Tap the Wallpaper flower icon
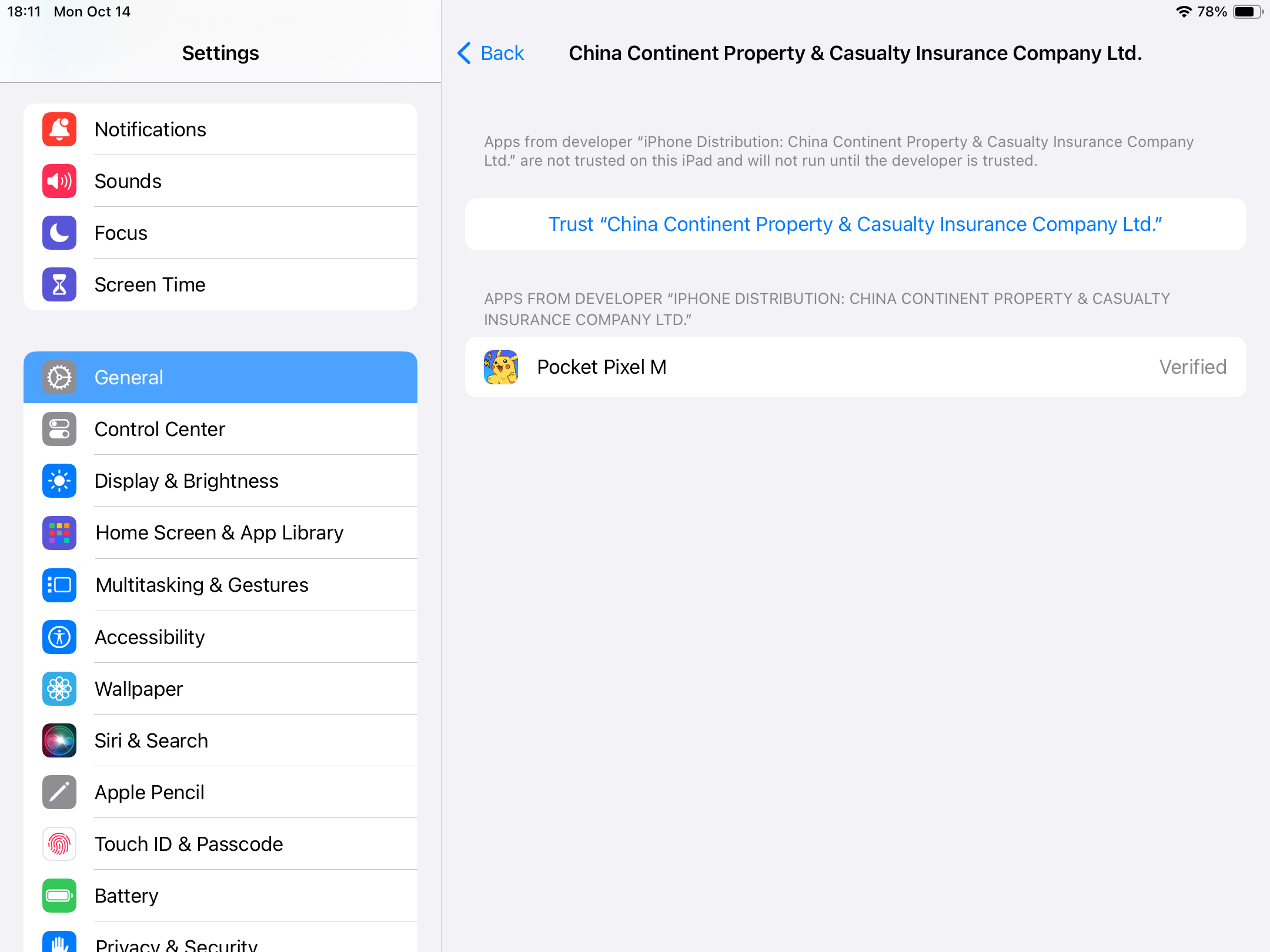 [59, 689]
